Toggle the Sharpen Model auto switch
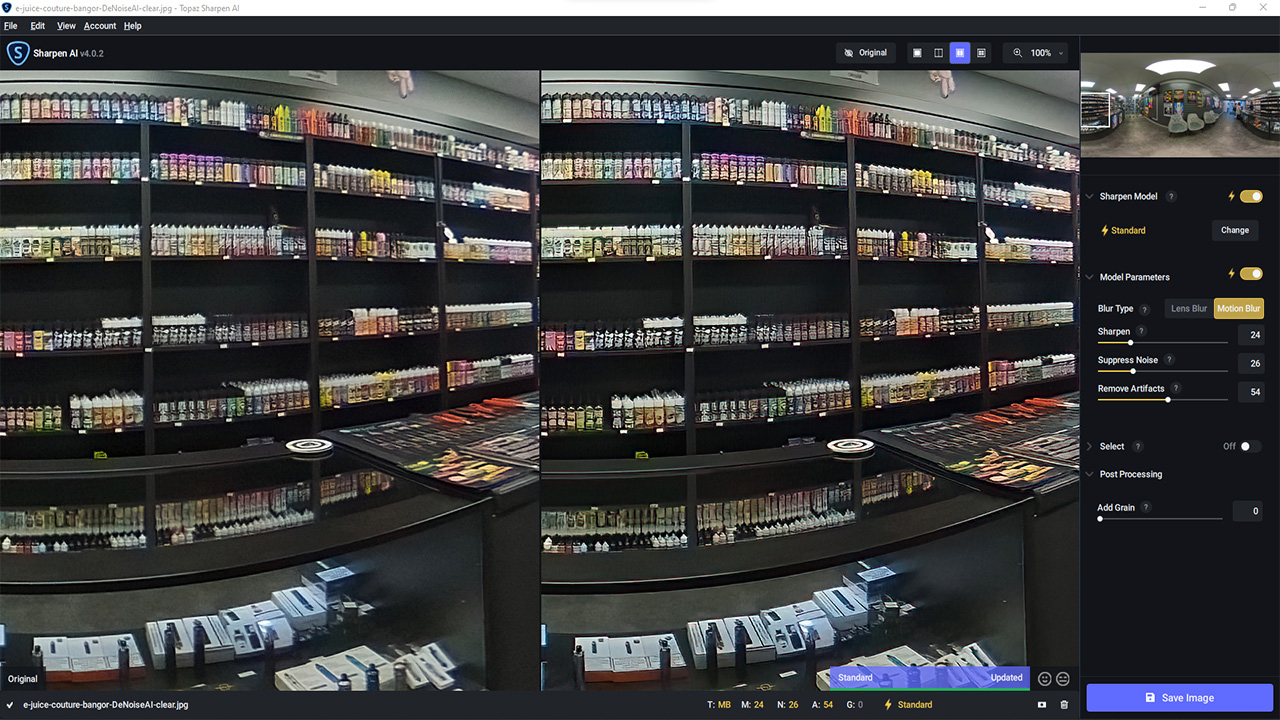Image resolution: width=1280 pixels, height=720 pixels. click(x=1251, y=197)
